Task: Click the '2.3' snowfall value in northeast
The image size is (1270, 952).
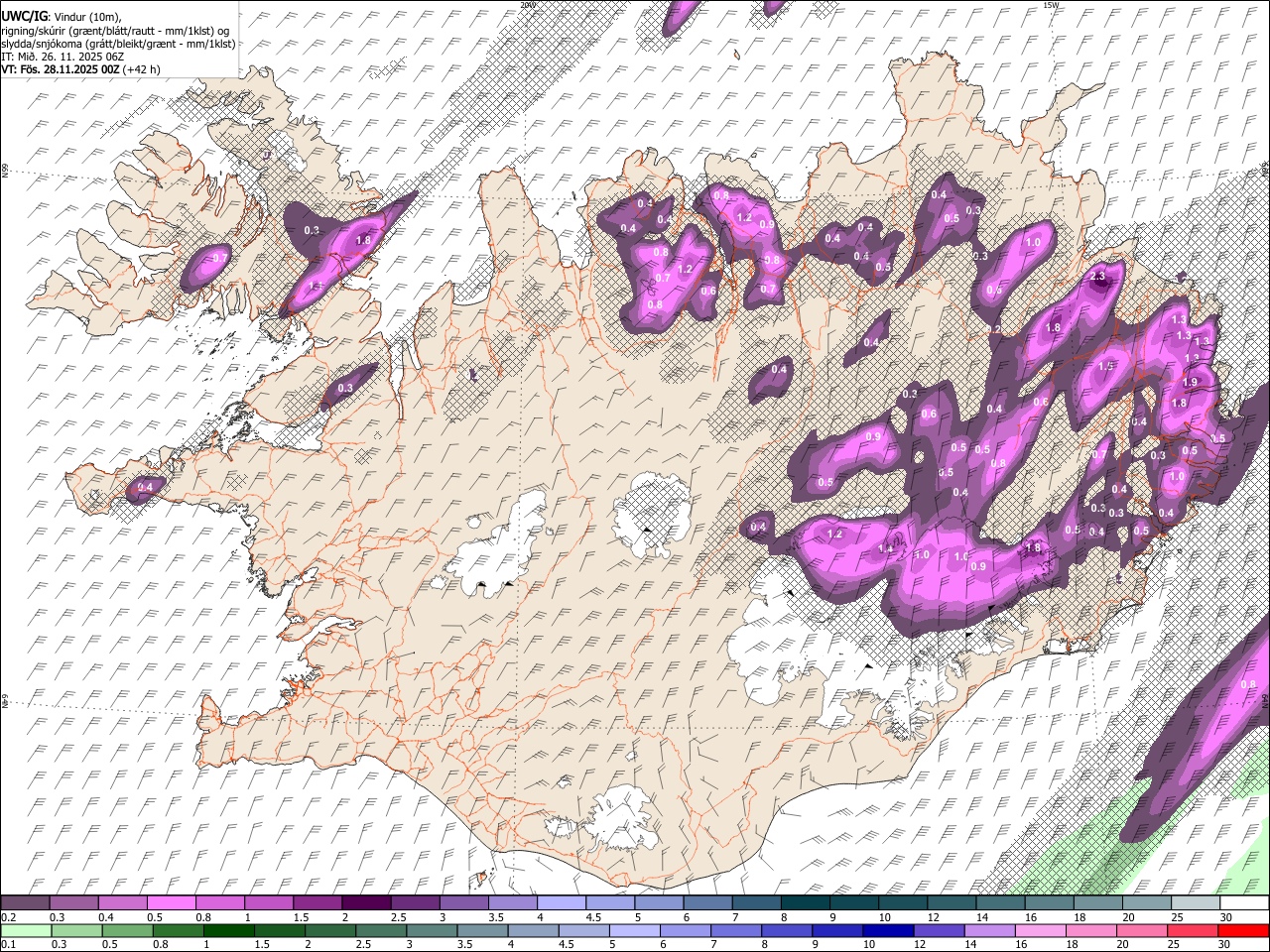Action: tap(1097, 277)
